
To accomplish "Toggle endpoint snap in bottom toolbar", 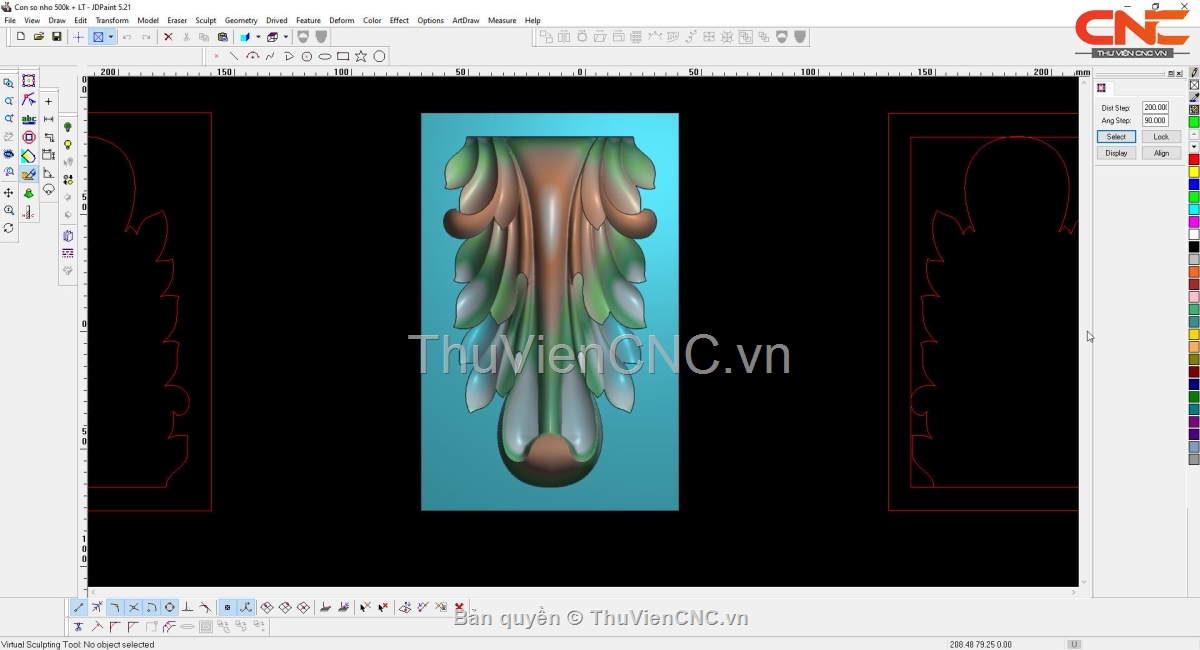I will tap(79, 608).
